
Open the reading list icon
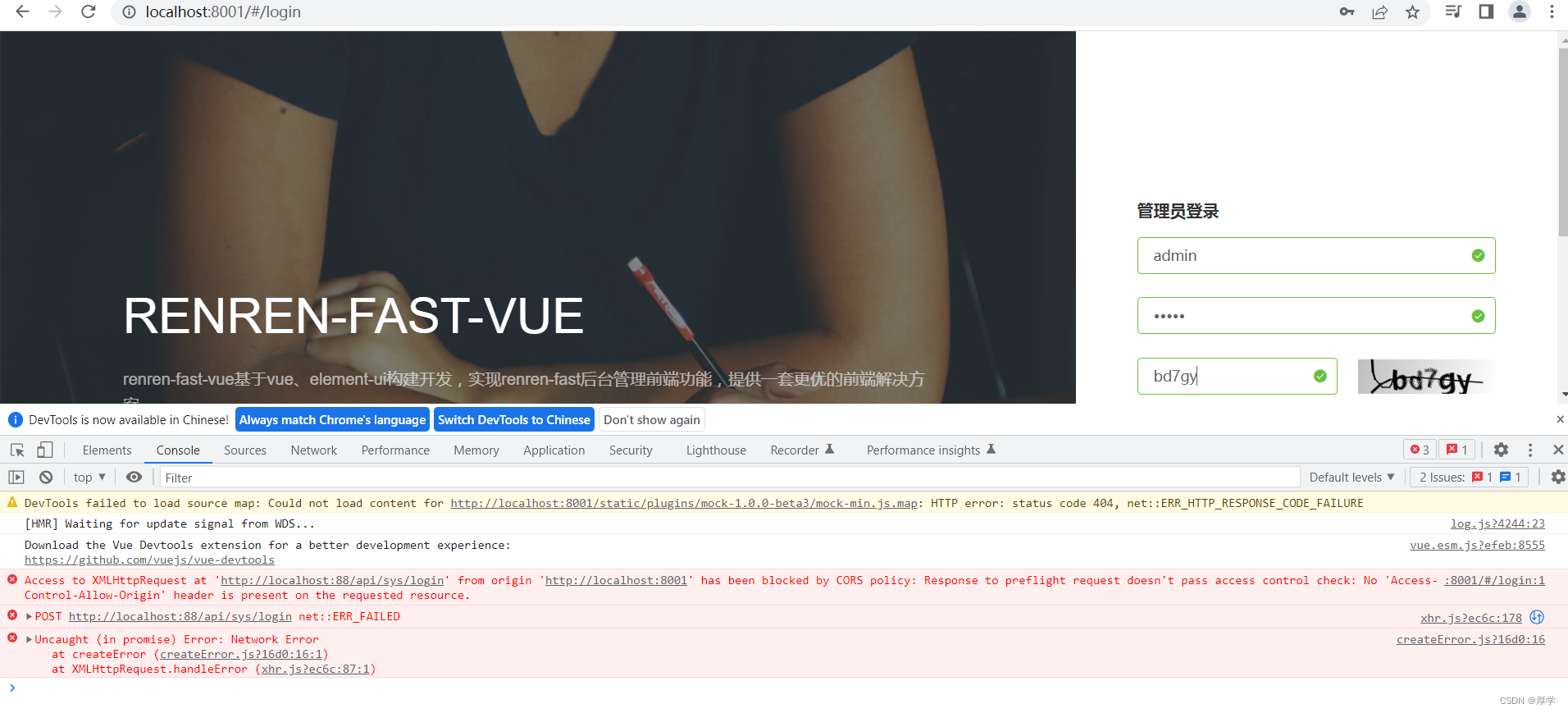(1453, 11)
